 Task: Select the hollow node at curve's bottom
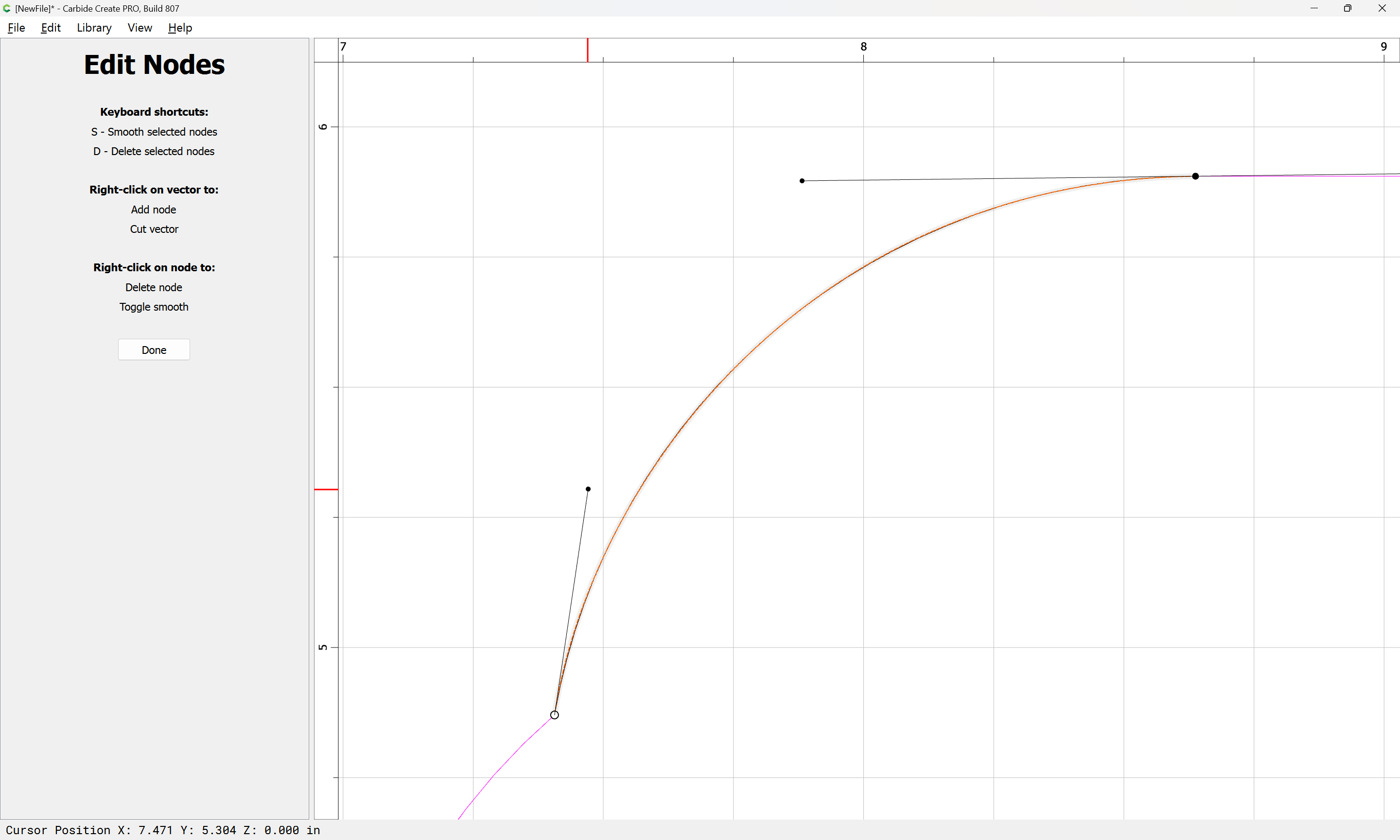pos(555,715)
